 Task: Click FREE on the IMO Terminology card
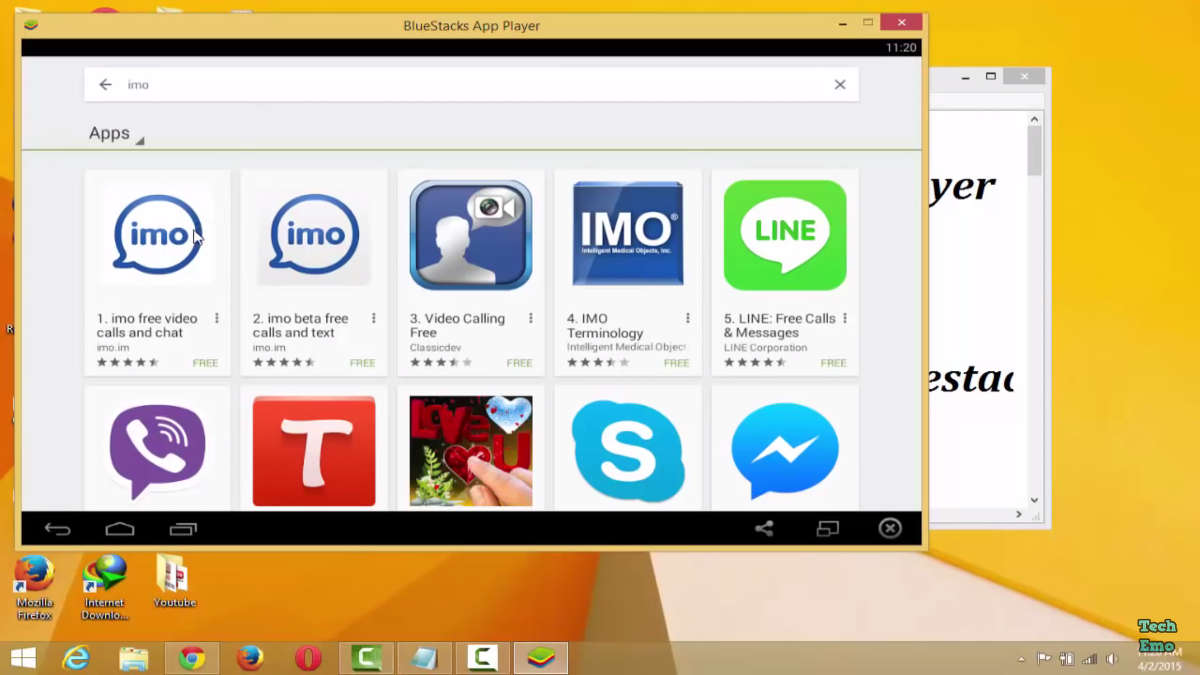[x=676, y=363]
